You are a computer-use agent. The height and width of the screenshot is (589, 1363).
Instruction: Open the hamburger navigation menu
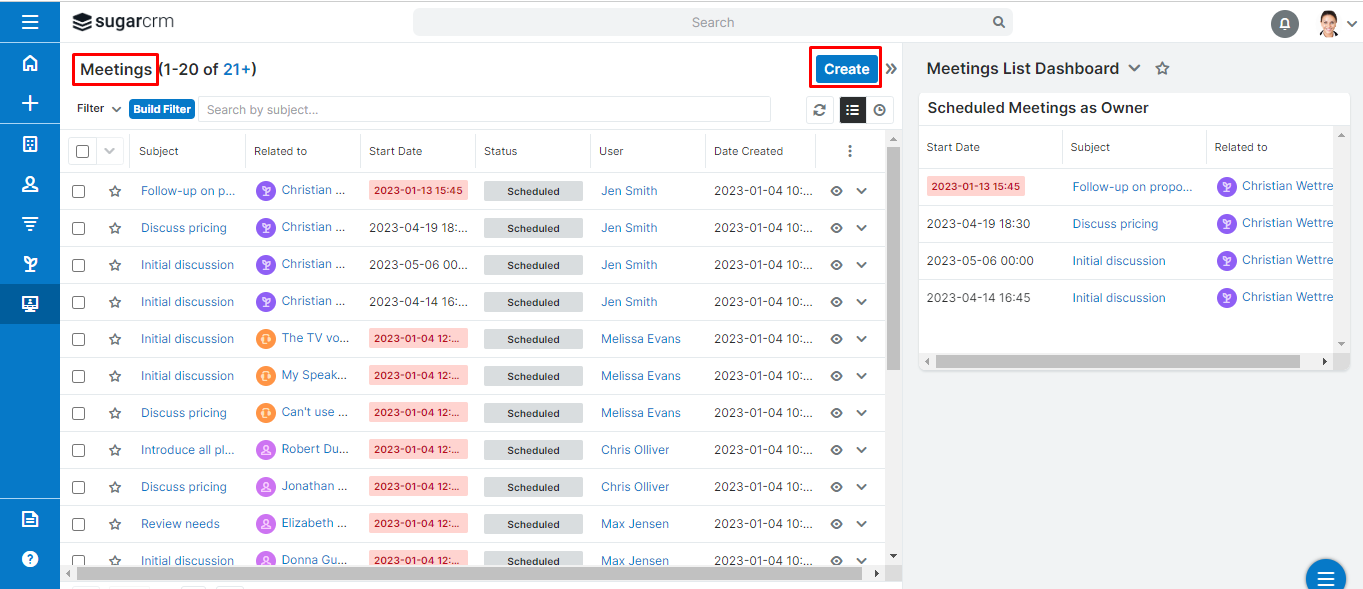(30, 22)
